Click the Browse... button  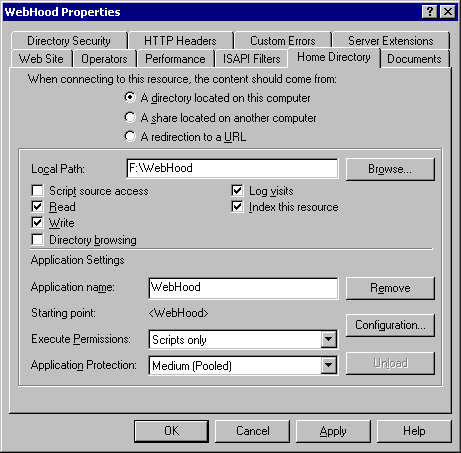(390, 169)
